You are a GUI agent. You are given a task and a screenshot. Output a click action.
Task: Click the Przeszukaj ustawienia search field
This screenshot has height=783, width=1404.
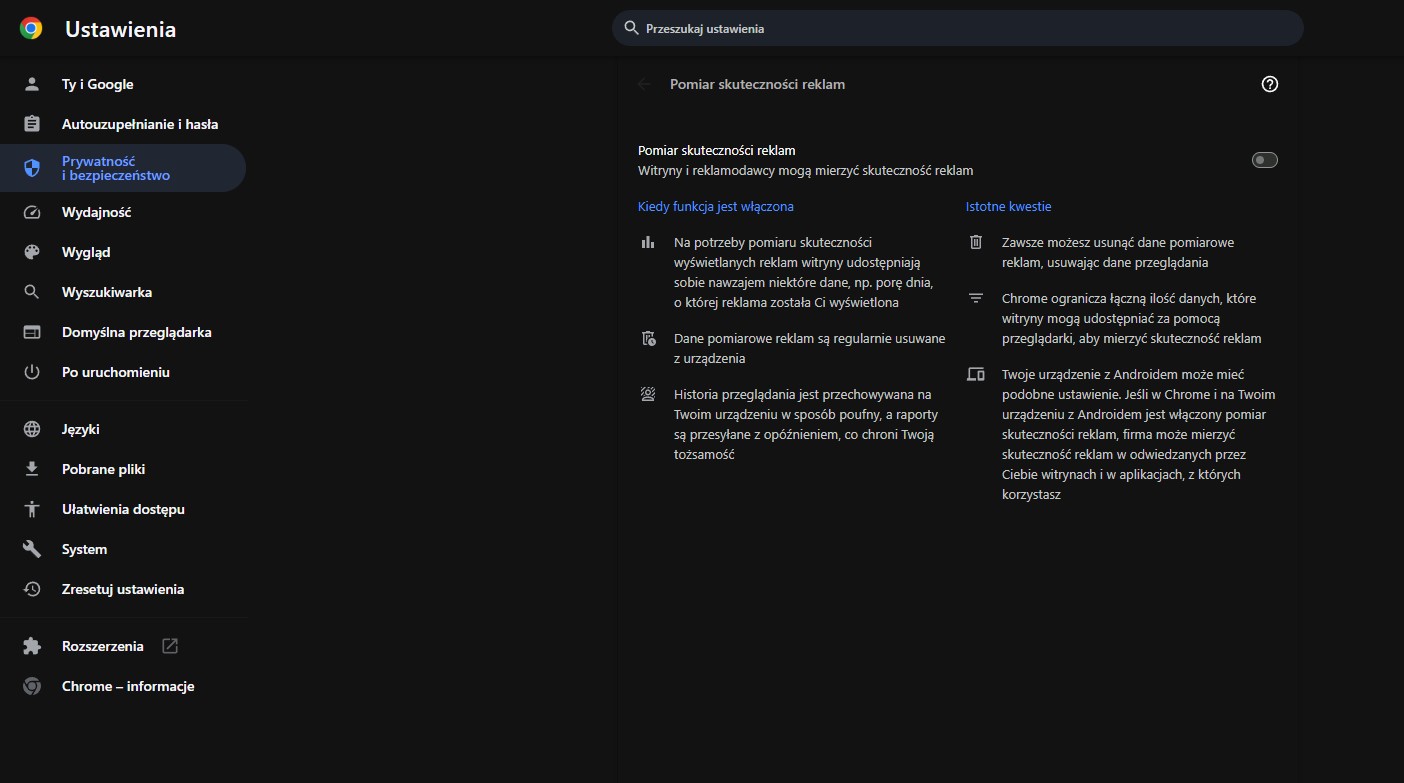[960, 29]
